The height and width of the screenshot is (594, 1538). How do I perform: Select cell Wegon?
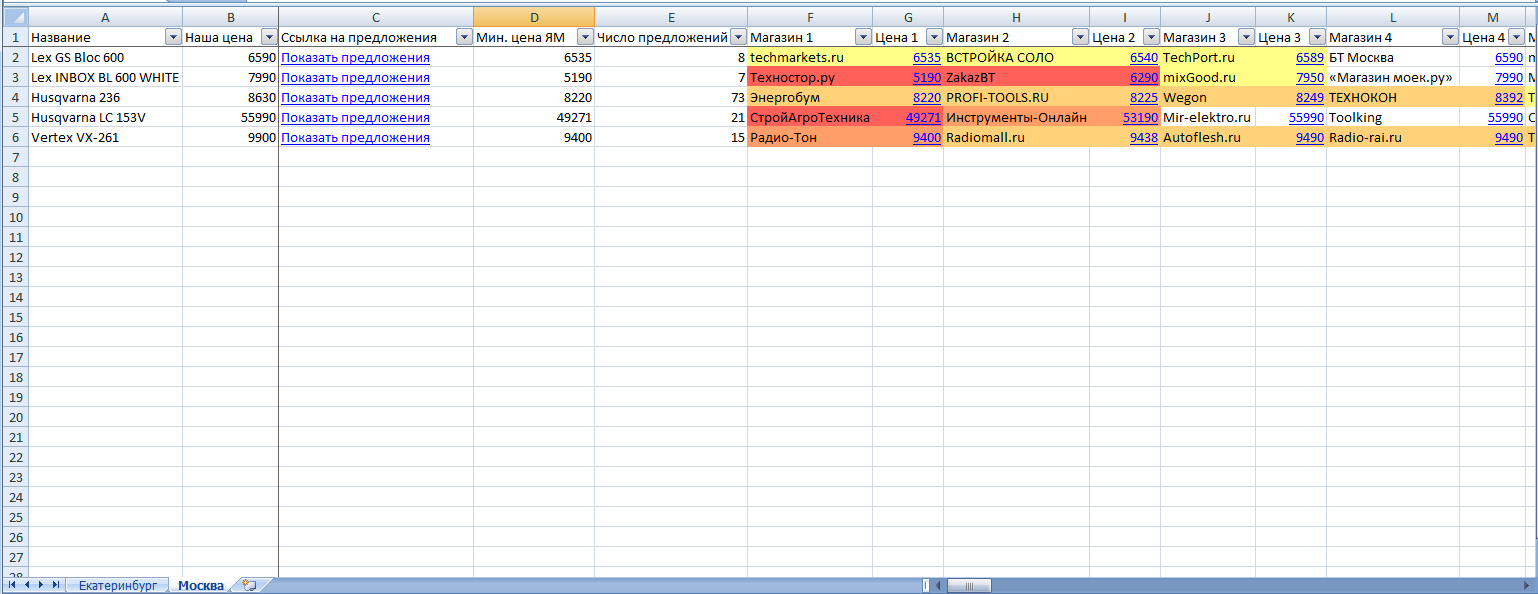[1208, 97]
